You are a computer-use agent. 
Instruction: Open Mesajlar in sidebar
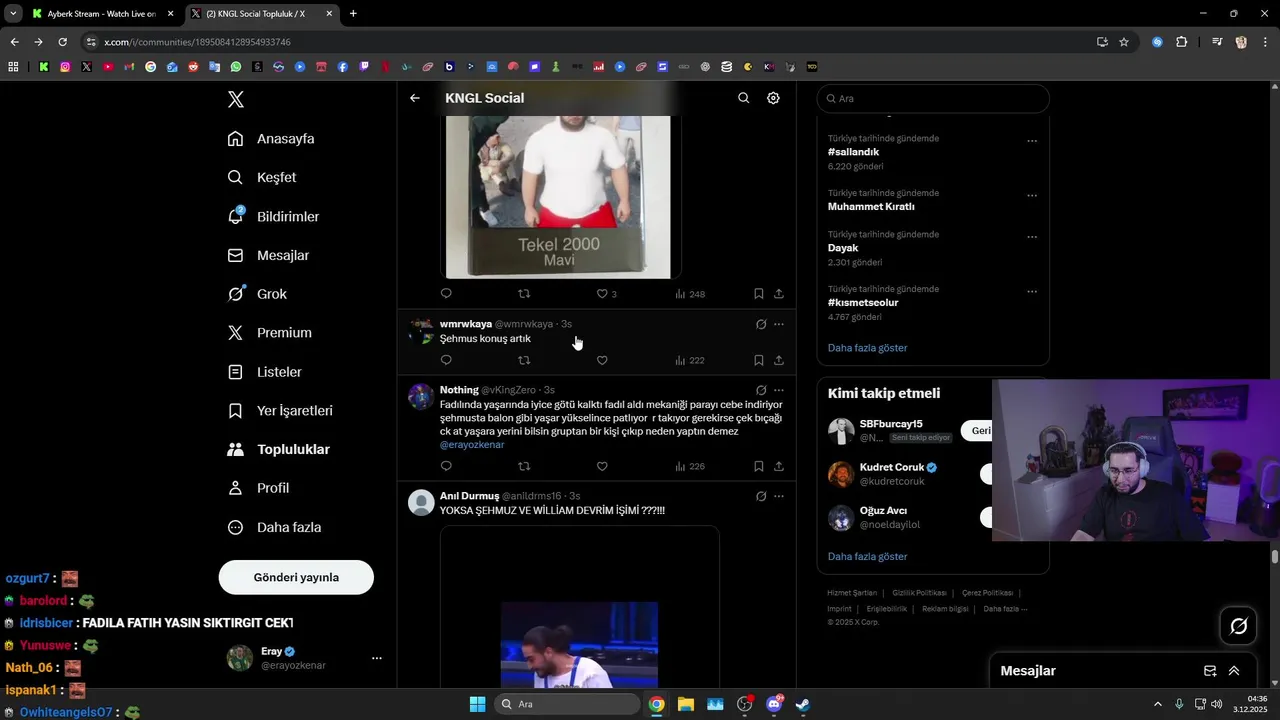click(x=268, y=255)
